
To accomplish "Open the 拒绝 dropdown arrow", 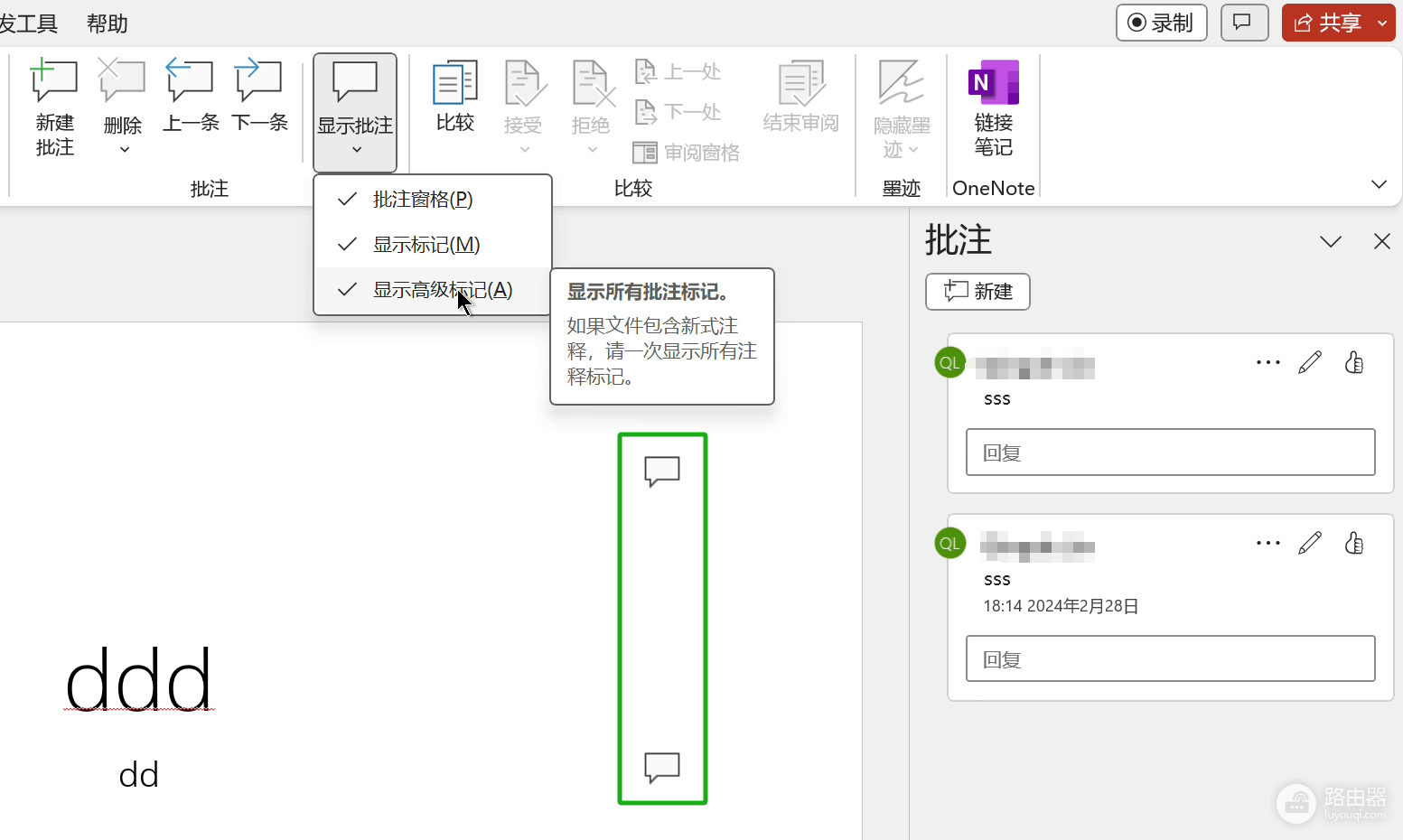I will point(592,150).
